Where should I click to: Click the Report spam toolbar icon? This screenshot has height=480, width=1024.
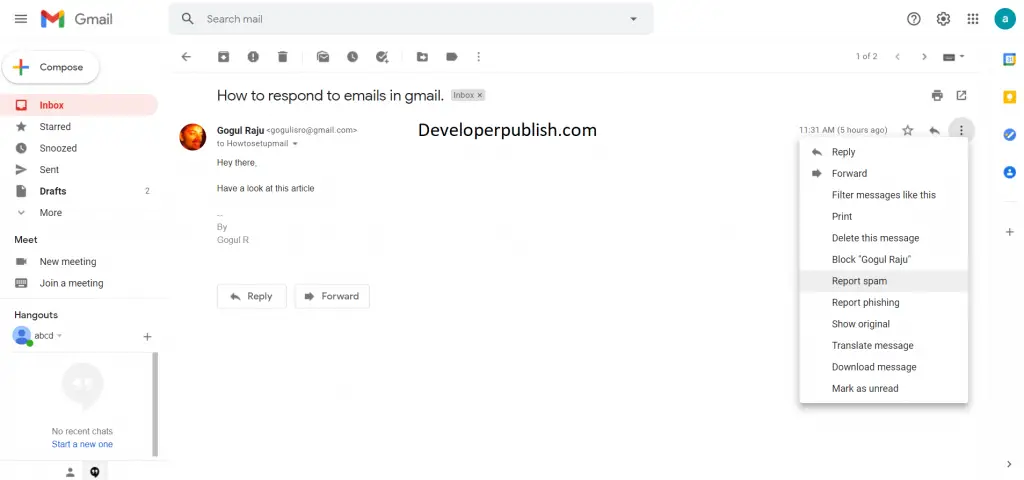pos(253,57)
